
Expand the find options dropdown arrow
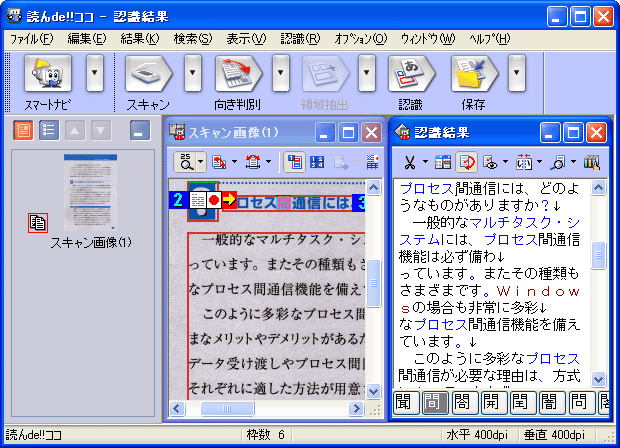coord(573,162)
